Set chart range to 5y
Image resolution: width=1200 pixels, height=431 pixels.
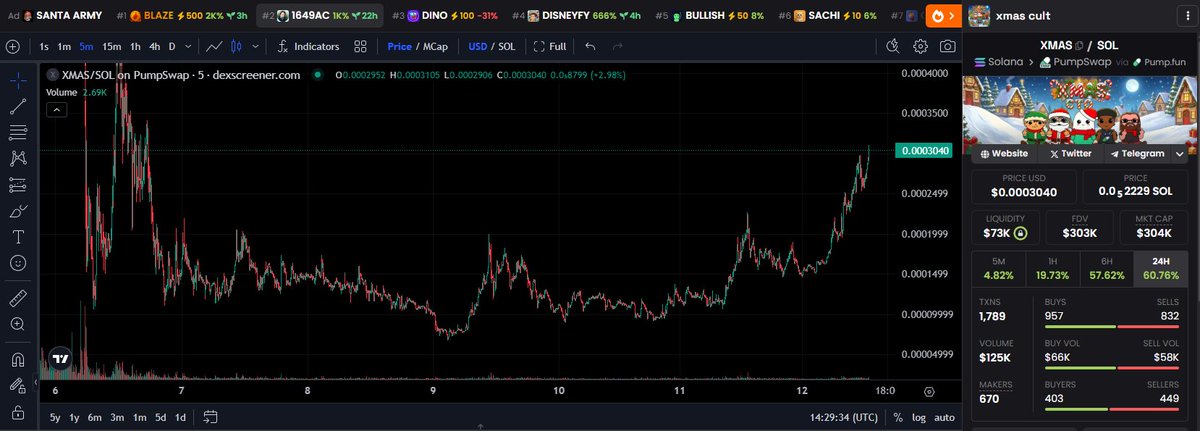(x=56, y=417)
